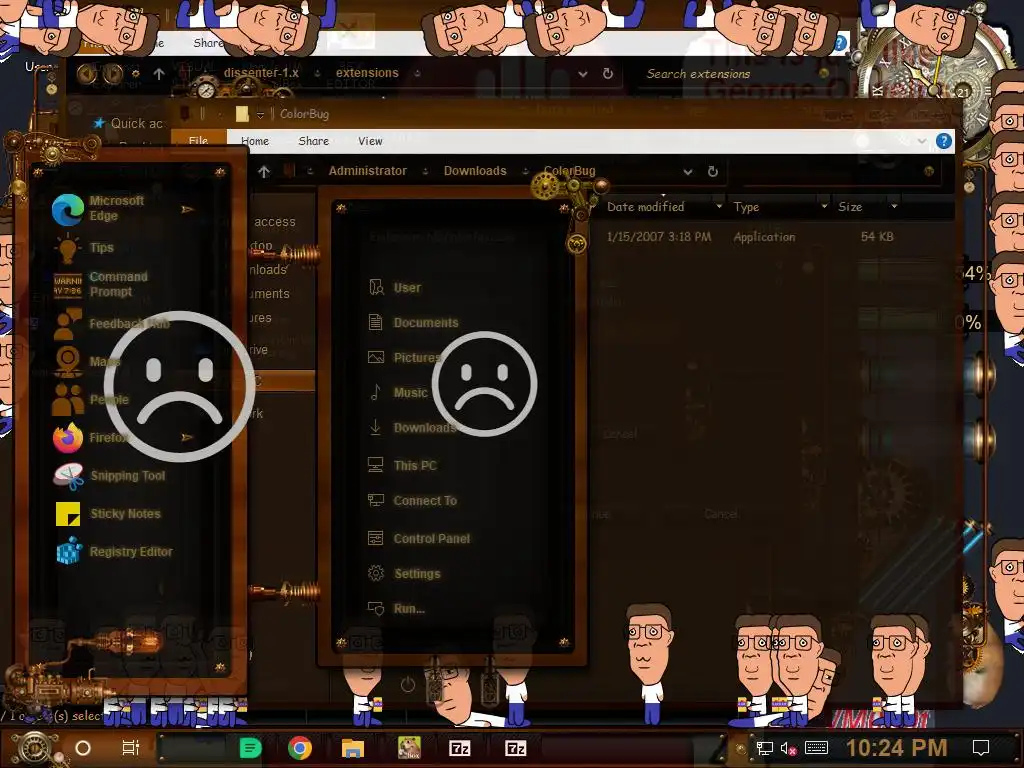The image size is (1024, 768).
Task: Open Firefox from the start menu
Action: 91,438
